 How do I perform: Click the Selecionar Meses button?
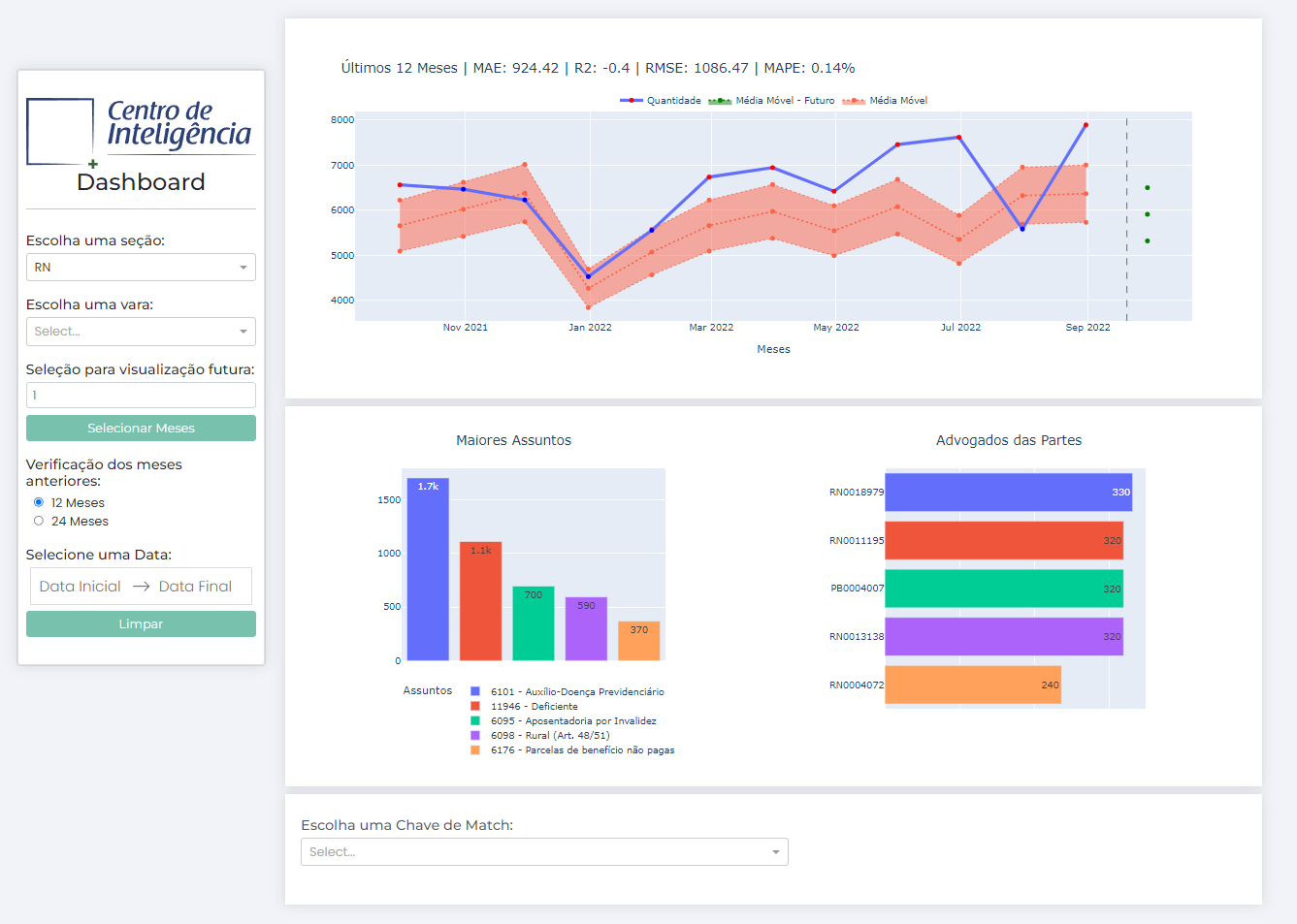pyautogui.click(x=141, y=429)
